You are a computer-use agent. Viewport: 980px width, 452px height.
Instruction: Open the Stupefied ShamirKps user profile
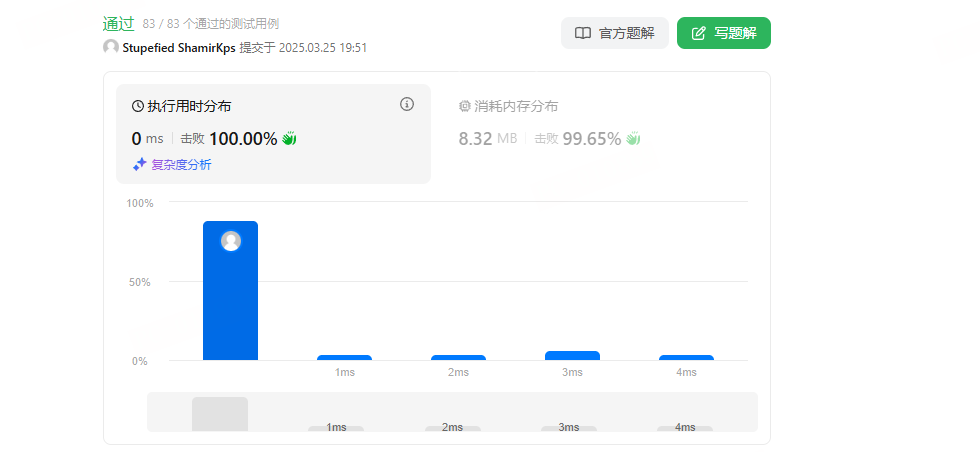tap(179, 48)
